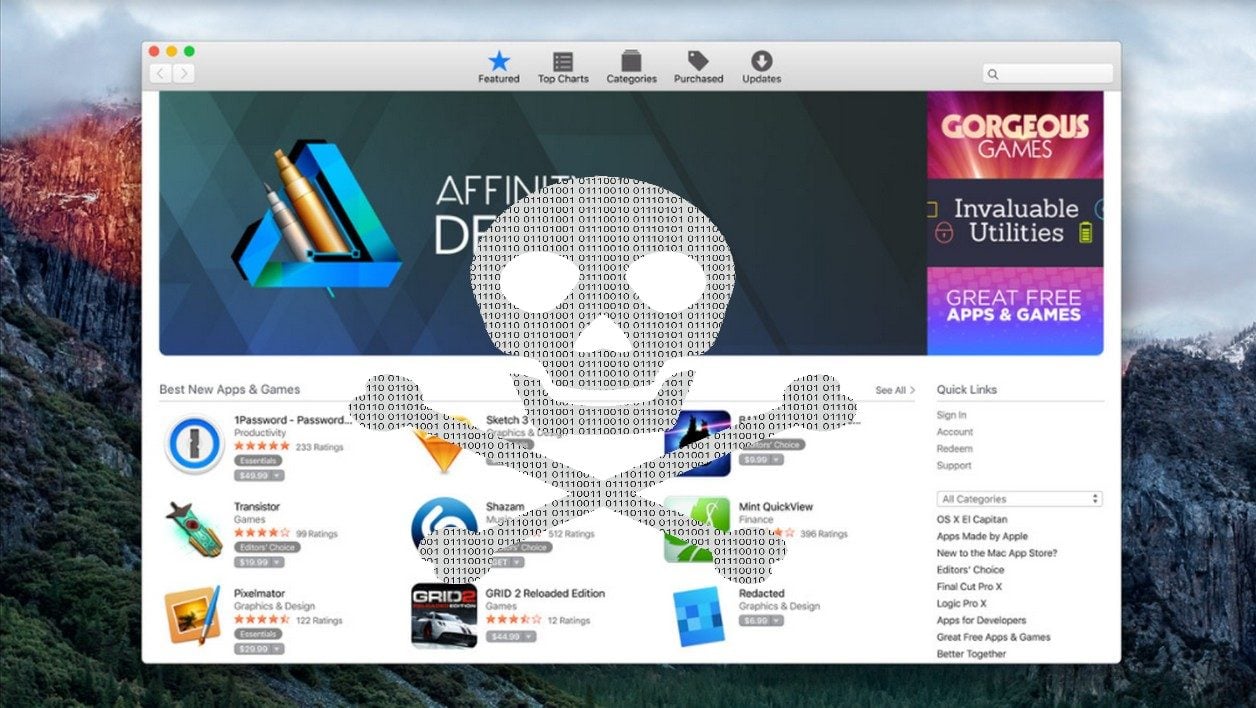Viewport: 1256px width, 708px height.
Task: Open the Logic Pro X link
Action: [x=961, y=604]
